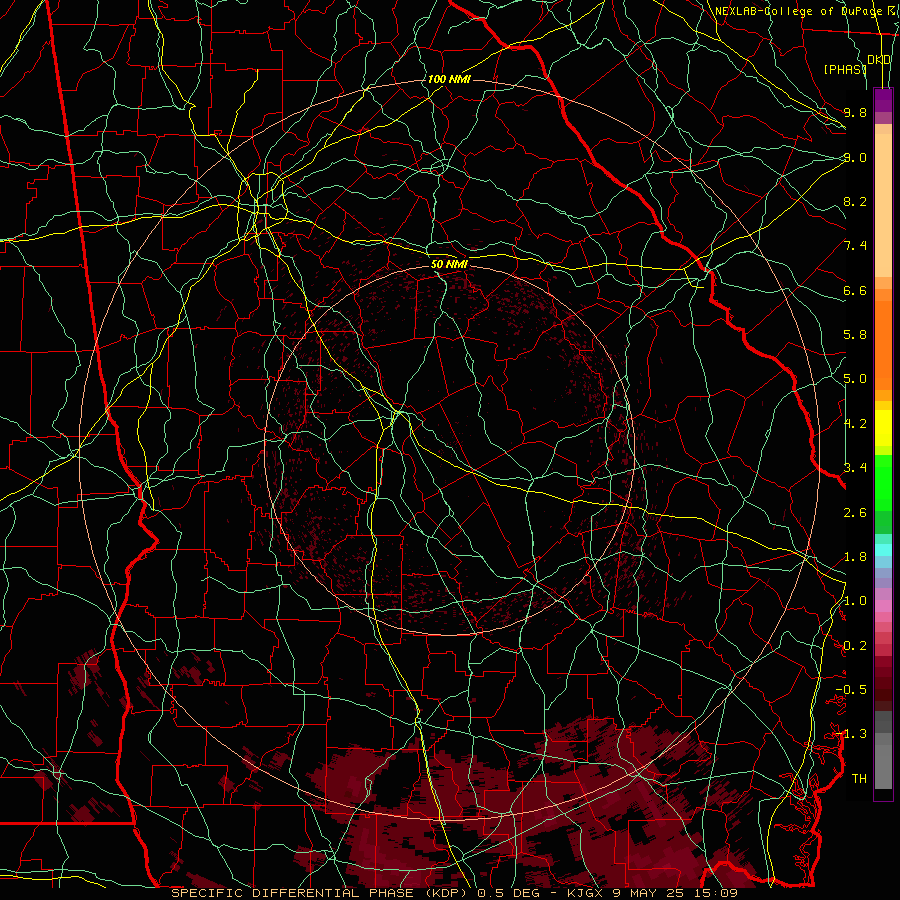Click the yellow segment of the color bar
The image size is (900, 900).
[883, 428]
